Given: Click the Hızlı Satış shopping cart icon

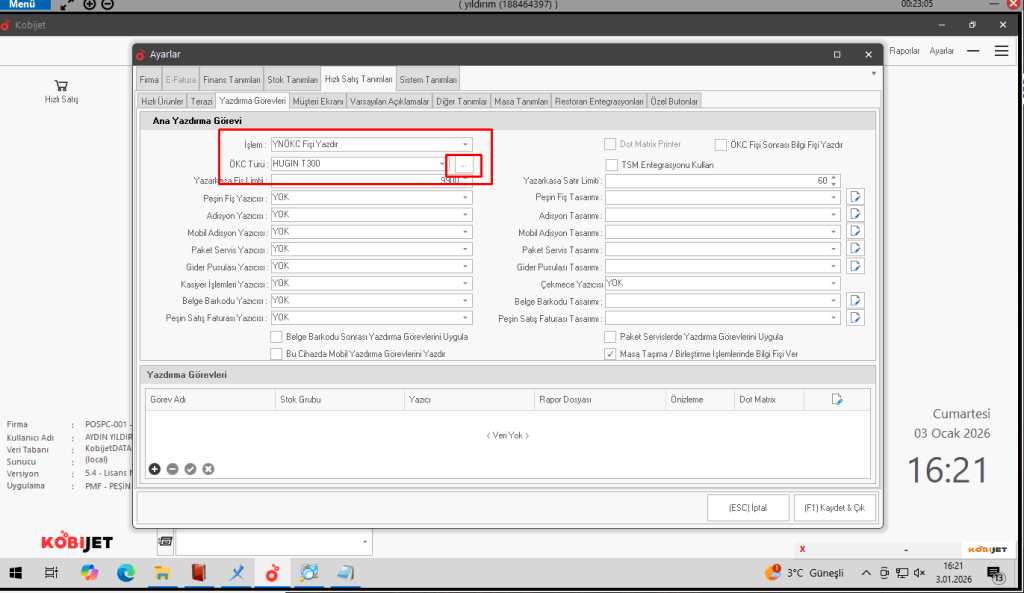Looking at the screenshot, I should tap(61, 86).
